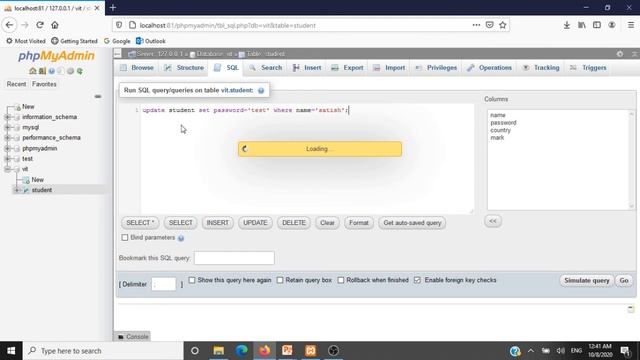Click Get auto-saved query button
Screen dimensions: 640x360
[412, 223]
